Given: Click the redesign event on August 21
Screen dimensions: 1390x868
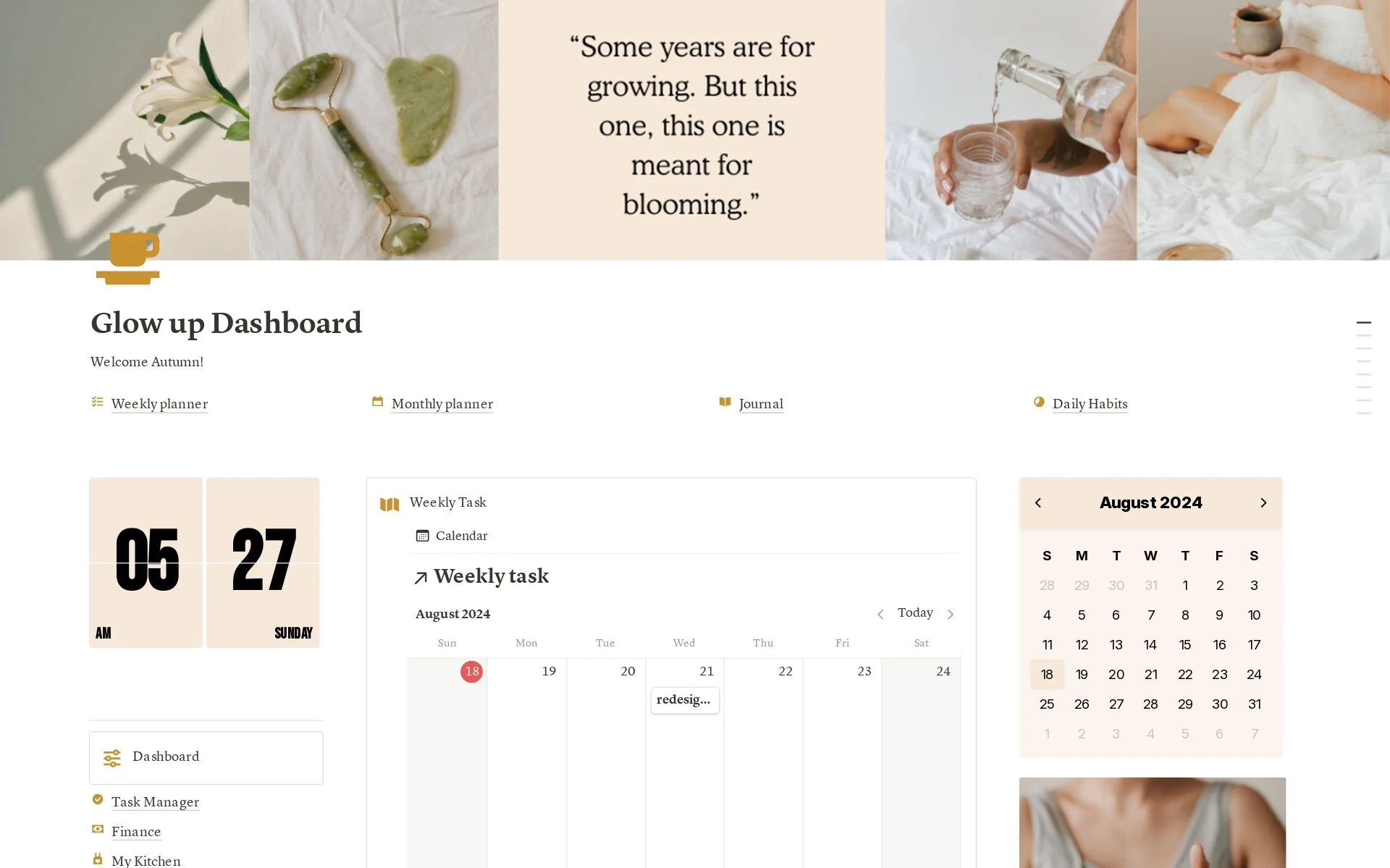Looking at the screenshot, I should [683, 699].
